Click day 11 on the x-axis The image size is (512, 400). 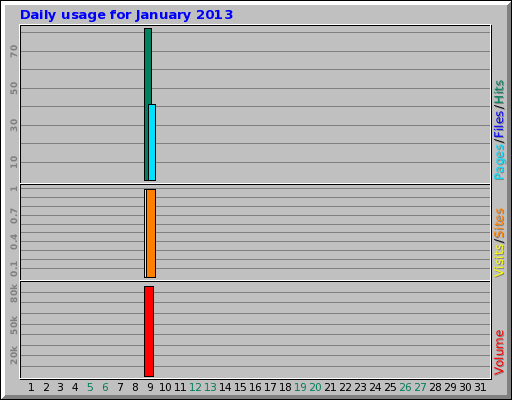(x=180, y=387)
